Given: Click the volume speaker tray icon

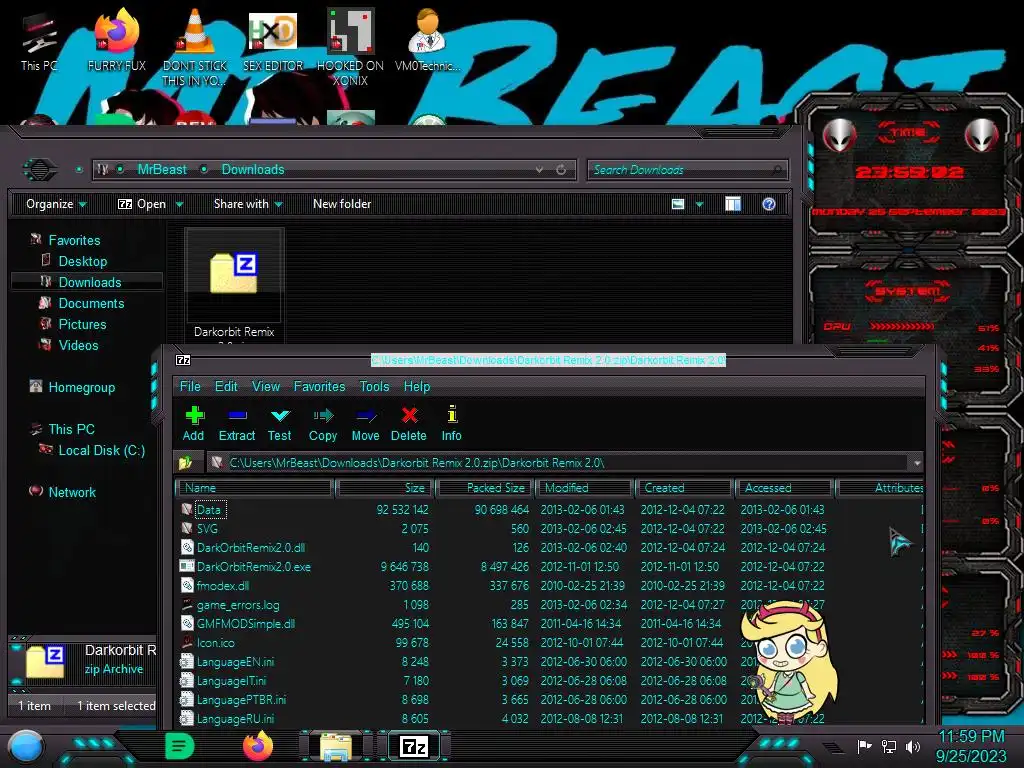Looking at the screenshot, I should pos(913,746).
